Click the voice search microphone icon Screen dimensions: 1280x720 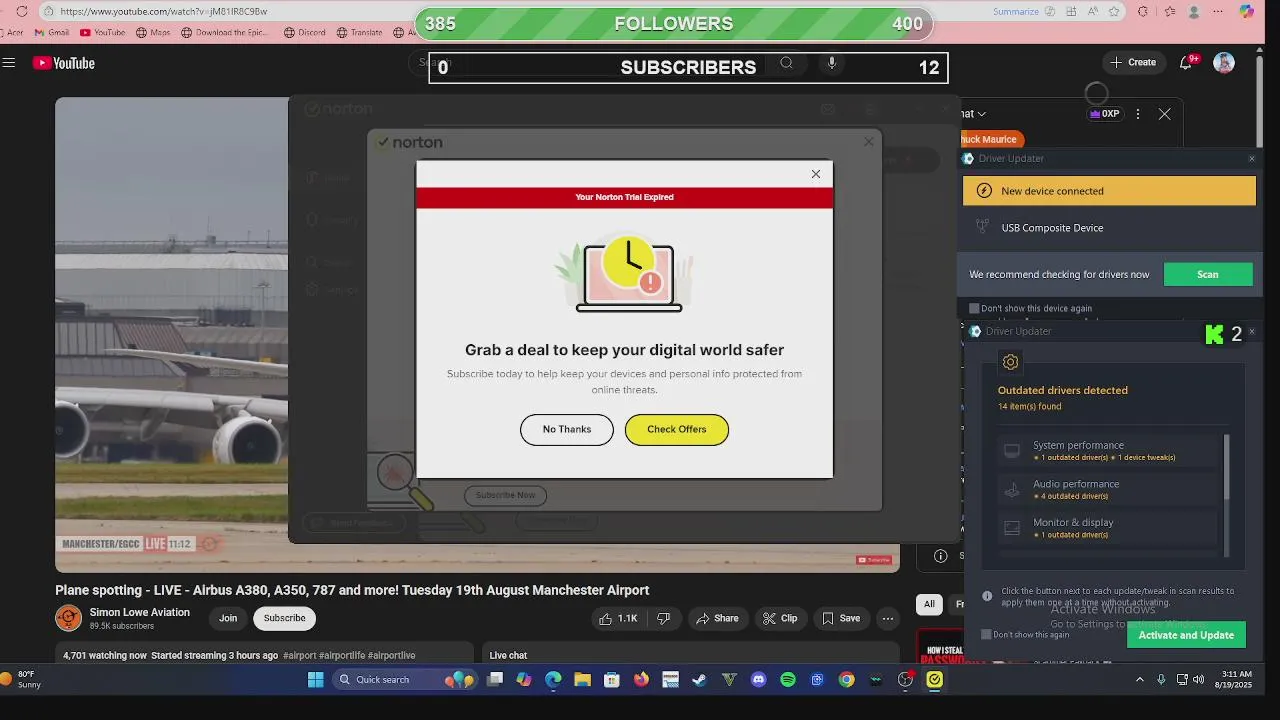pyautogui.click(x=831, y=63)
